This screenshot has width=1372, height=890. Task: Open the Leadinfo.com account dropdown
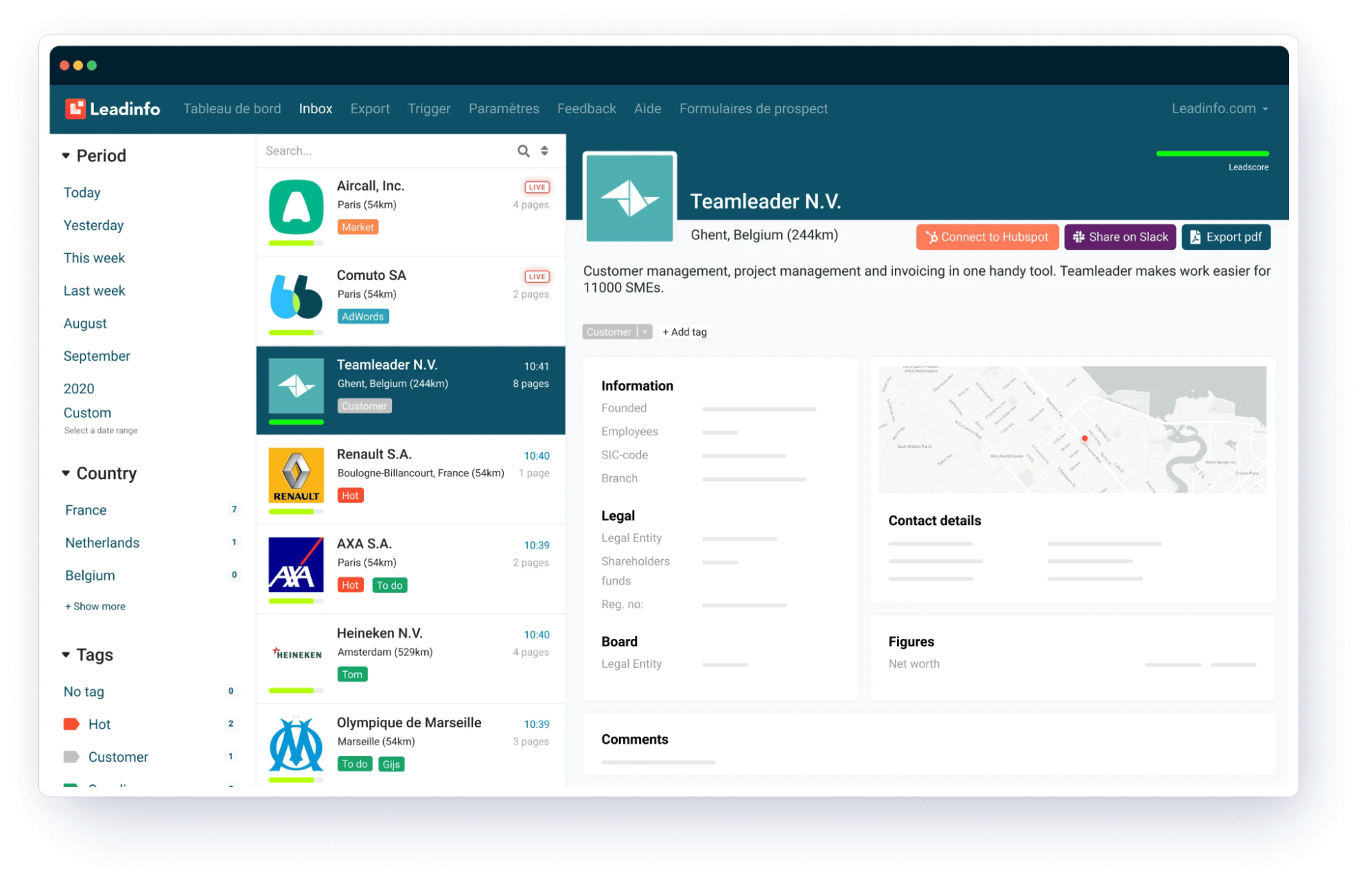(1220, 108)
